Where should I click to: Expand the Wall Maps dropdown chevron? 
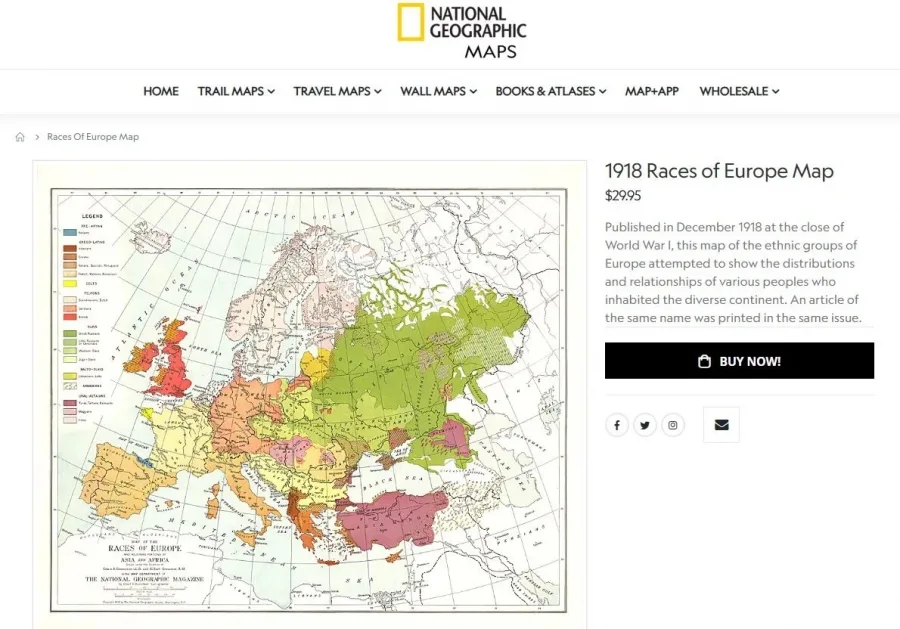click(473, 91)
